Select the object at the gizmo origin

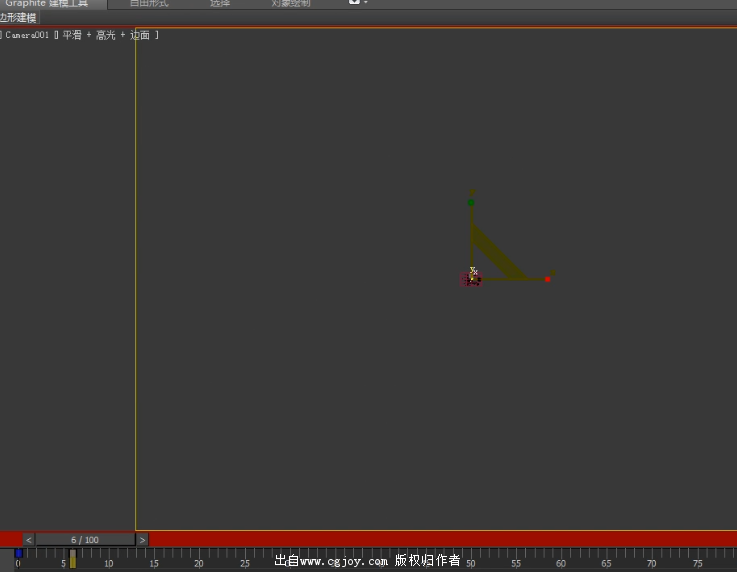point(471,279)
